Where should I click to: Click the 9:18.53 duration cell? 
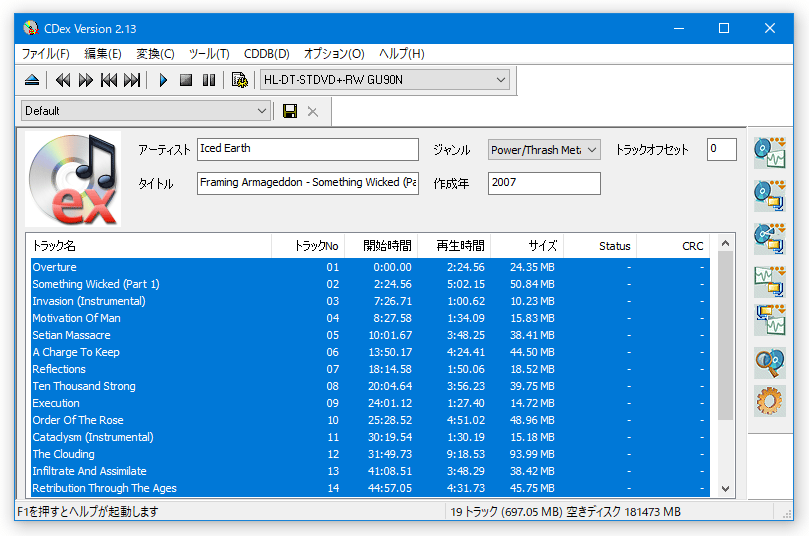click(466, 454)
